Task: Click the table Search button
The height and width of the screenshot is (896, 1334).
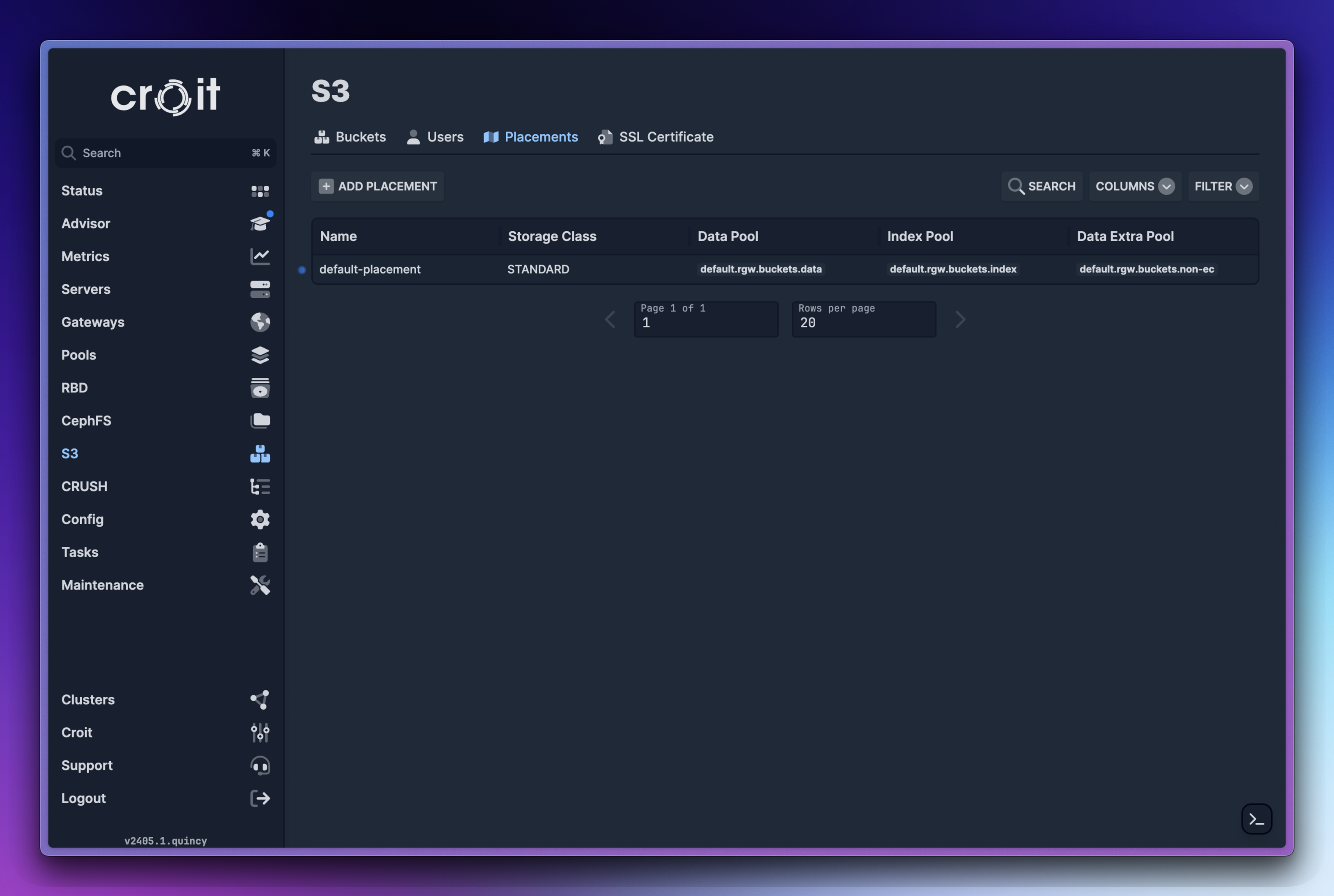Action: (x=1041, y=186)
